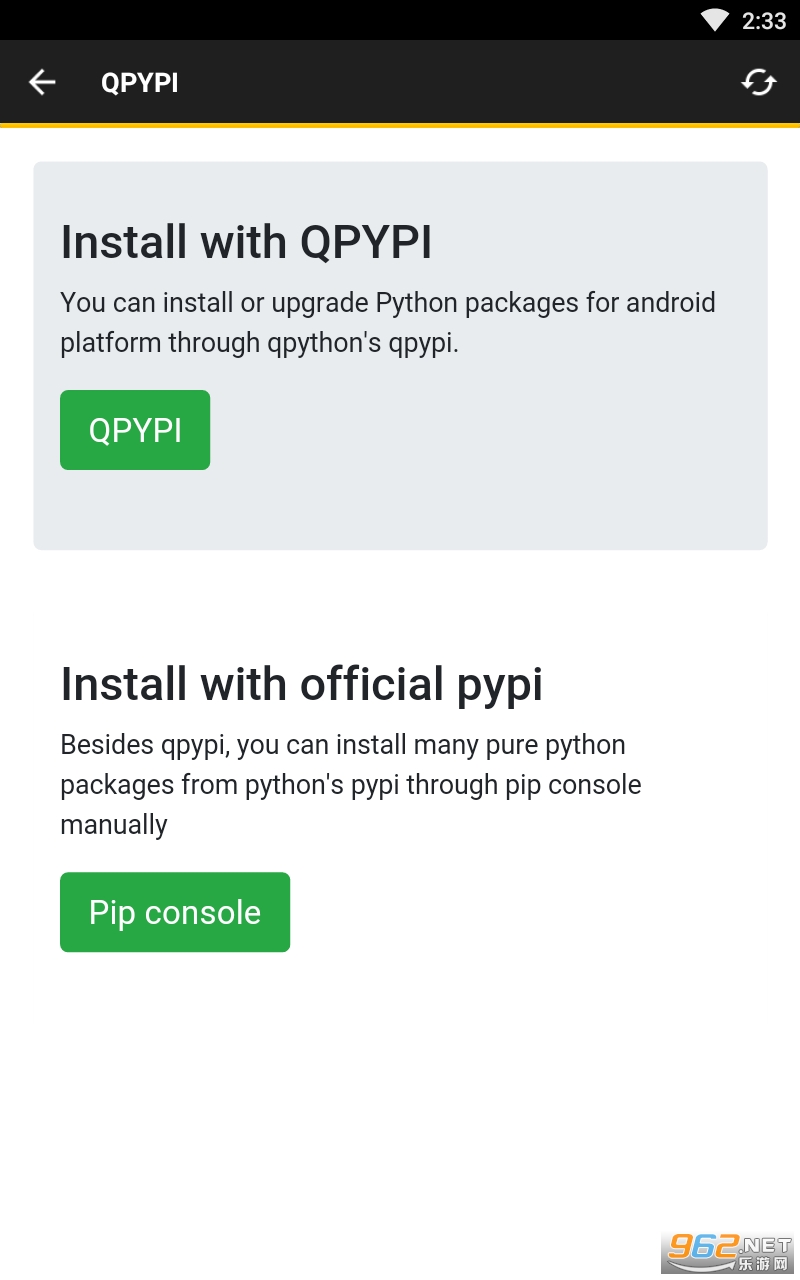Click blank white space below Pip console button
Viewport: 800px width, 1280px height.
coord(400,1080)
